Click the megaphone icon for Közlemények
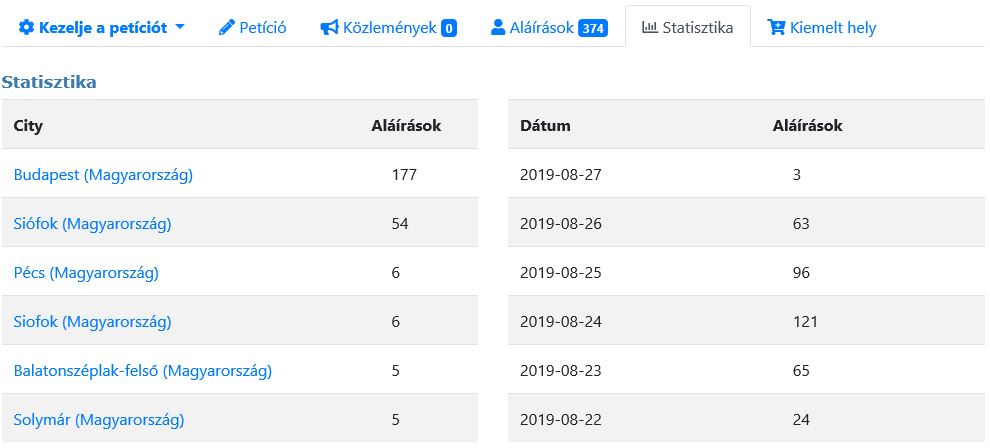The width and height of the screenshot is (990, 448). click(x=329, y=28)
